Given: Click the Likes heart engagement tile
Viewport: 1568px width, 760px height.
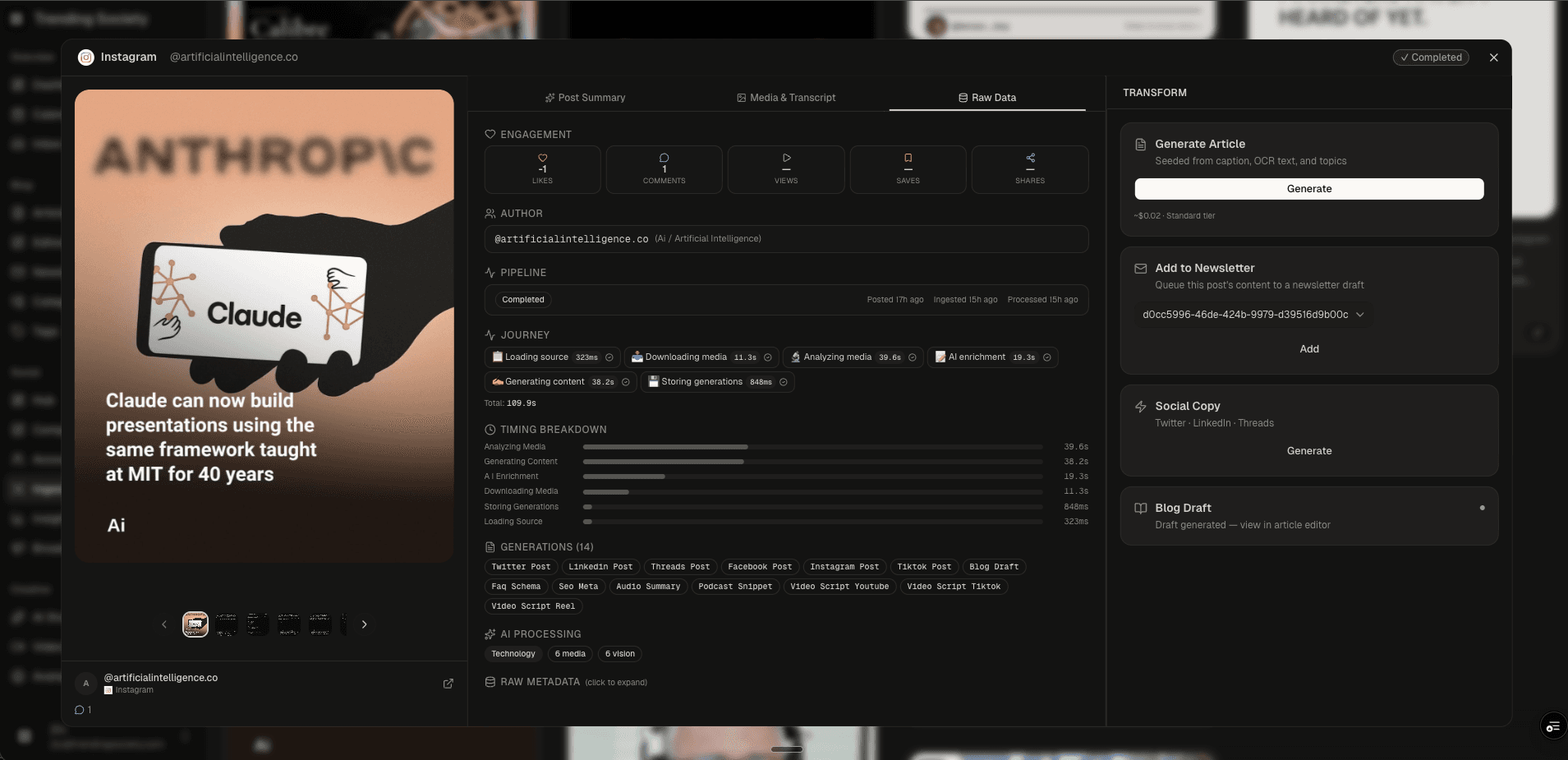Looking at the screenshot, I should tap(542, 169).
